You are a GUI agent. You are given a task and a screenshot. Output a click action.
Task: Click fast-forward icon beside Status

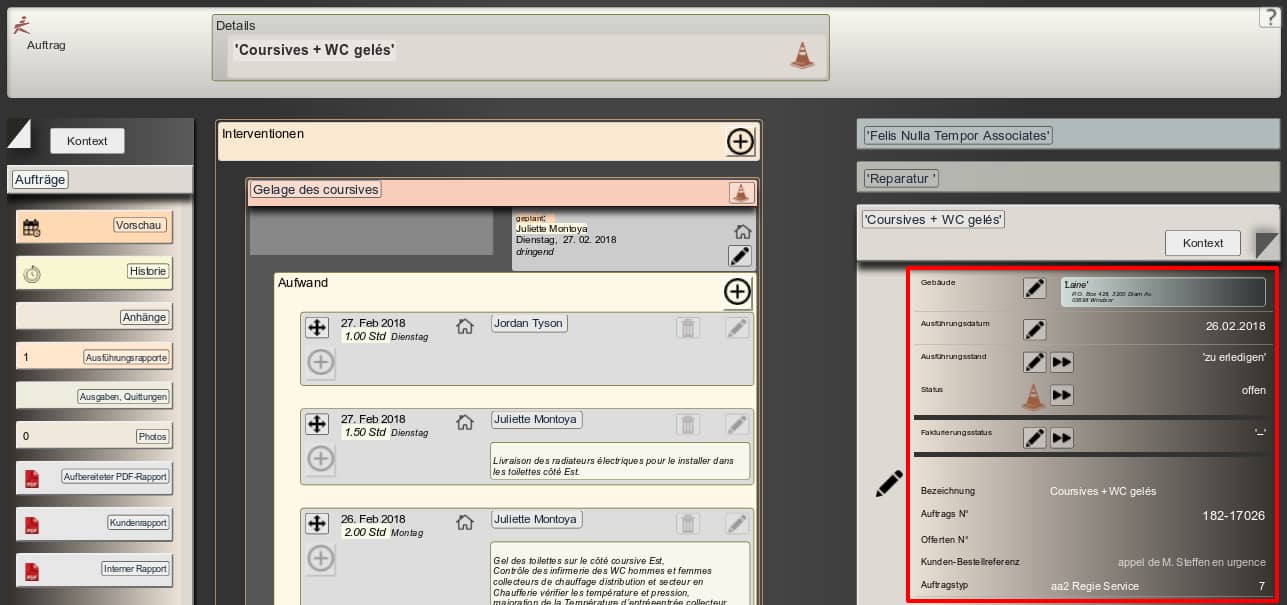(1062, 395)
